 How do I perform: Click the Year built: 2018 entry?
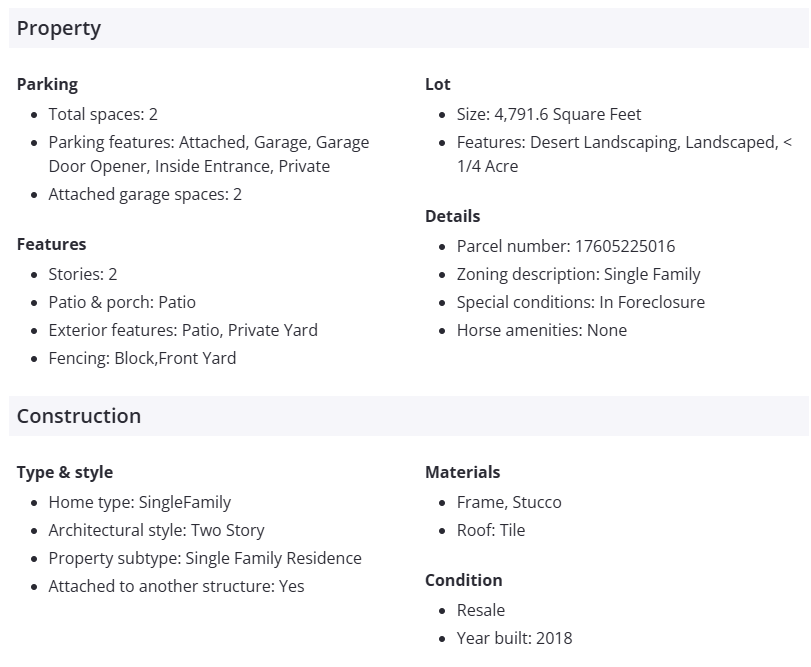(x=514, y=638)
